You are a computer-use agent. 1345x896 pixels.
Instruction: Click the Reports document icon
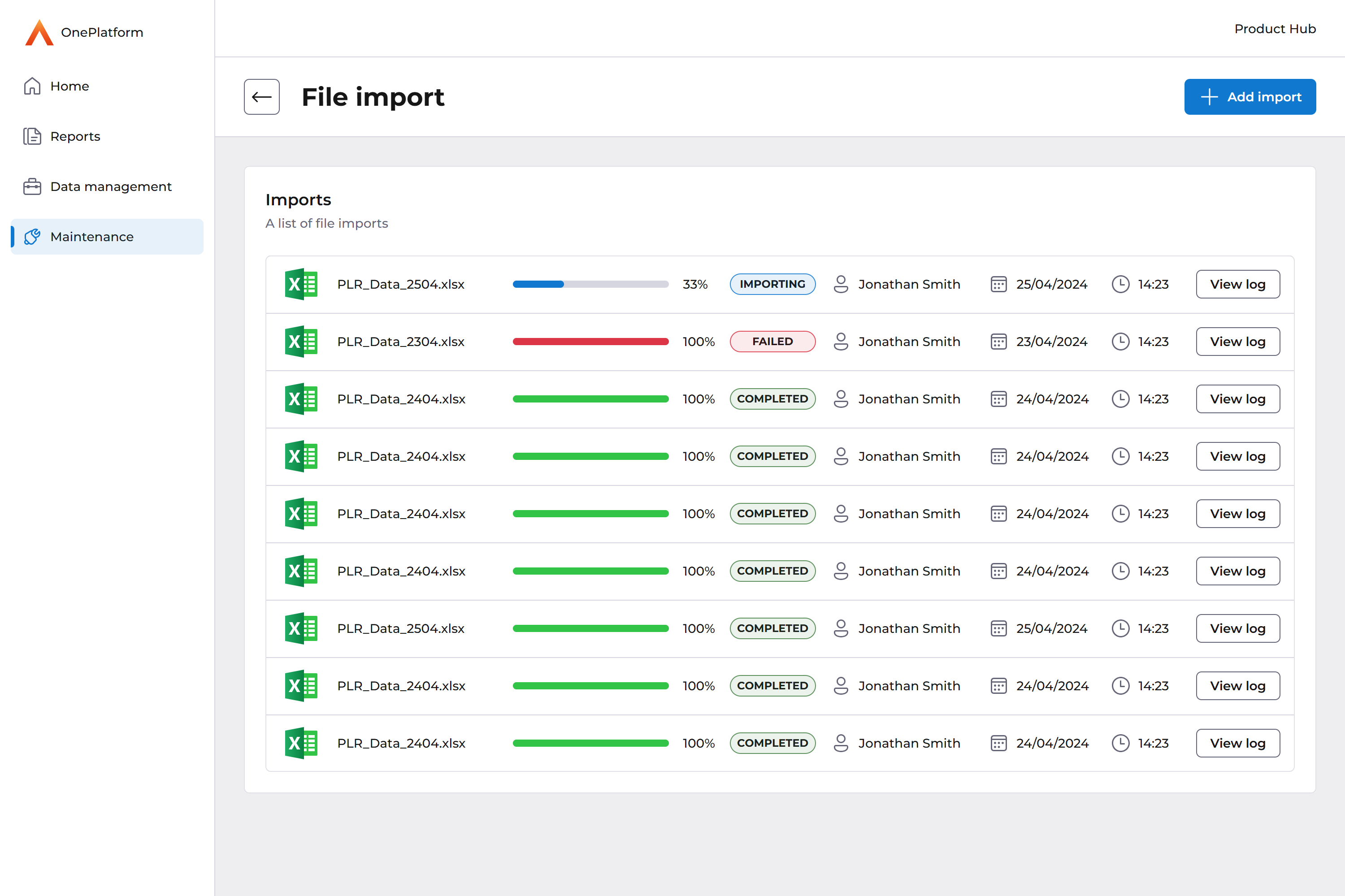[32, 137]
